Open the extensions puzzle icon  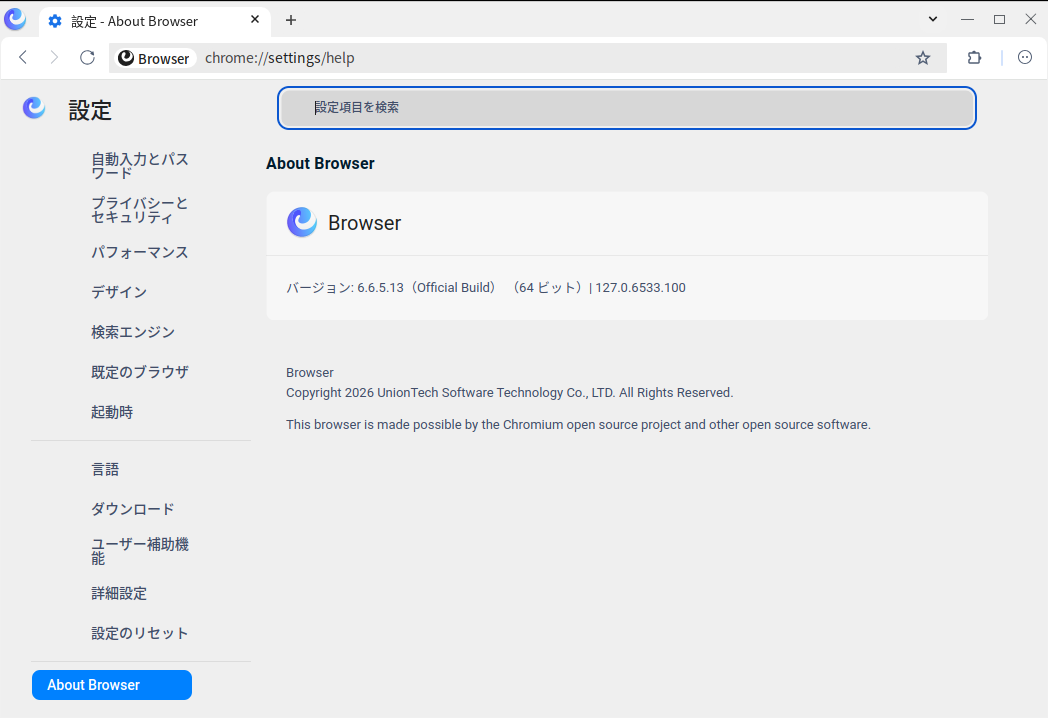974,57
